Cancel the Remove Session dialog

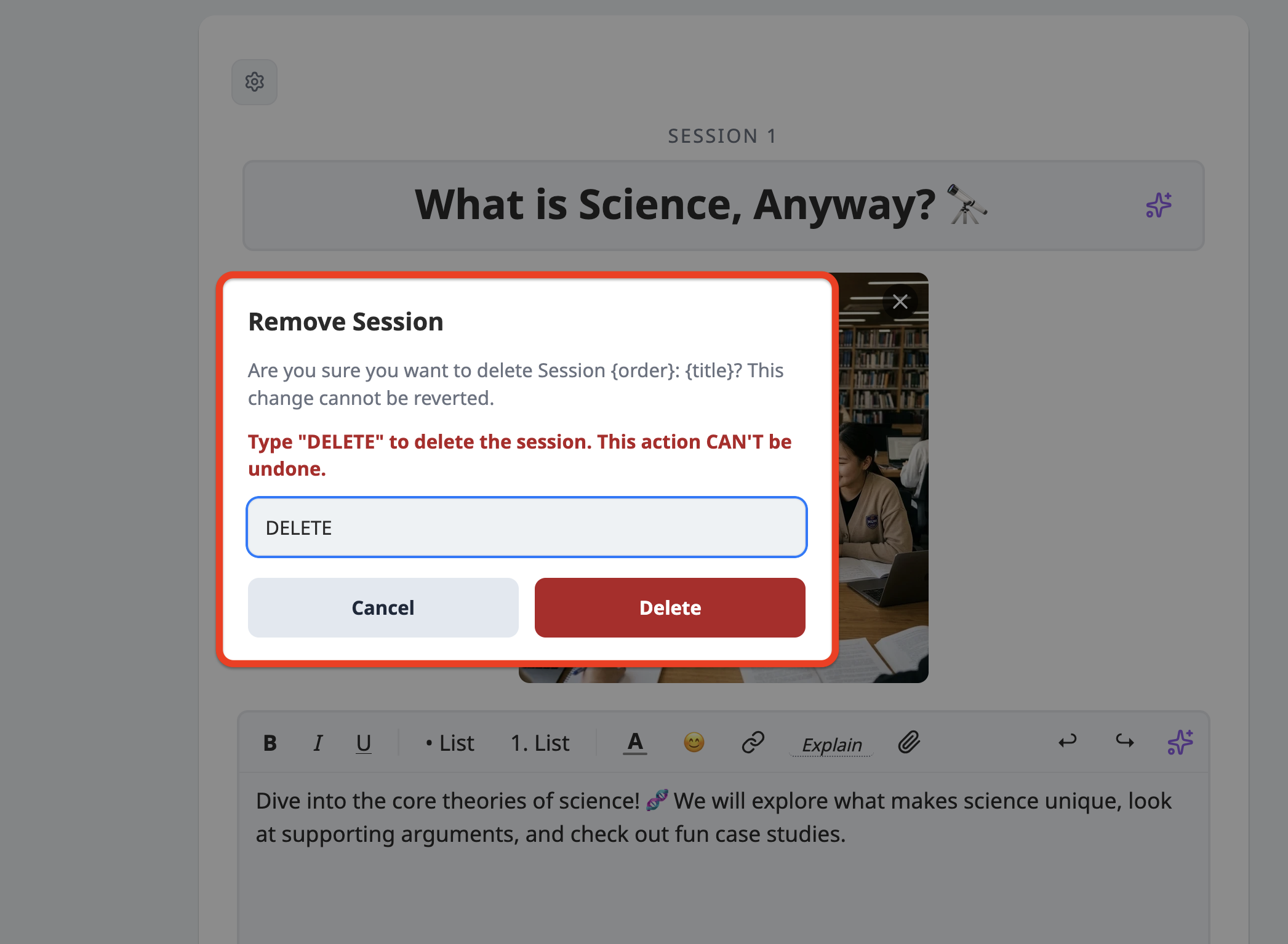click(383, 607)
